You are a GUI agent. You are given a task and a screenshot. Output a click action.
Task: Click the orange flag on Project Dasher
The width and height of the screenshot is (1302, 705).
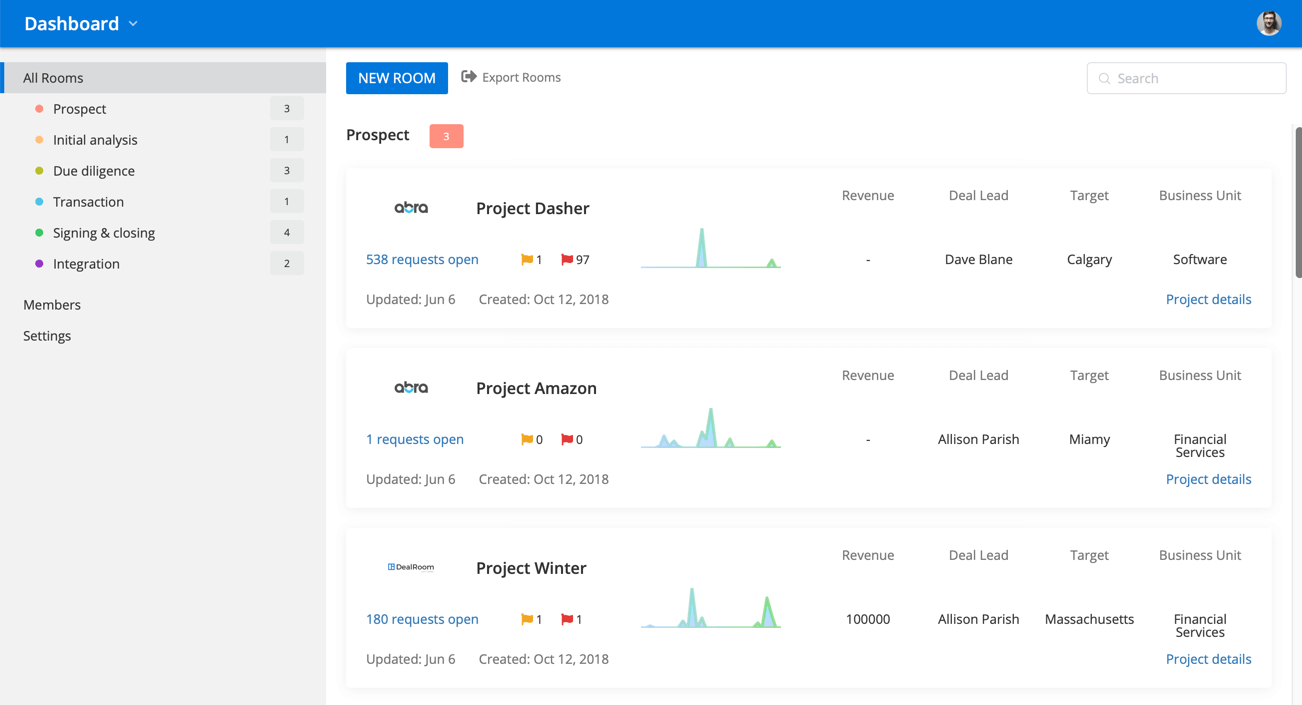(527, 260)
